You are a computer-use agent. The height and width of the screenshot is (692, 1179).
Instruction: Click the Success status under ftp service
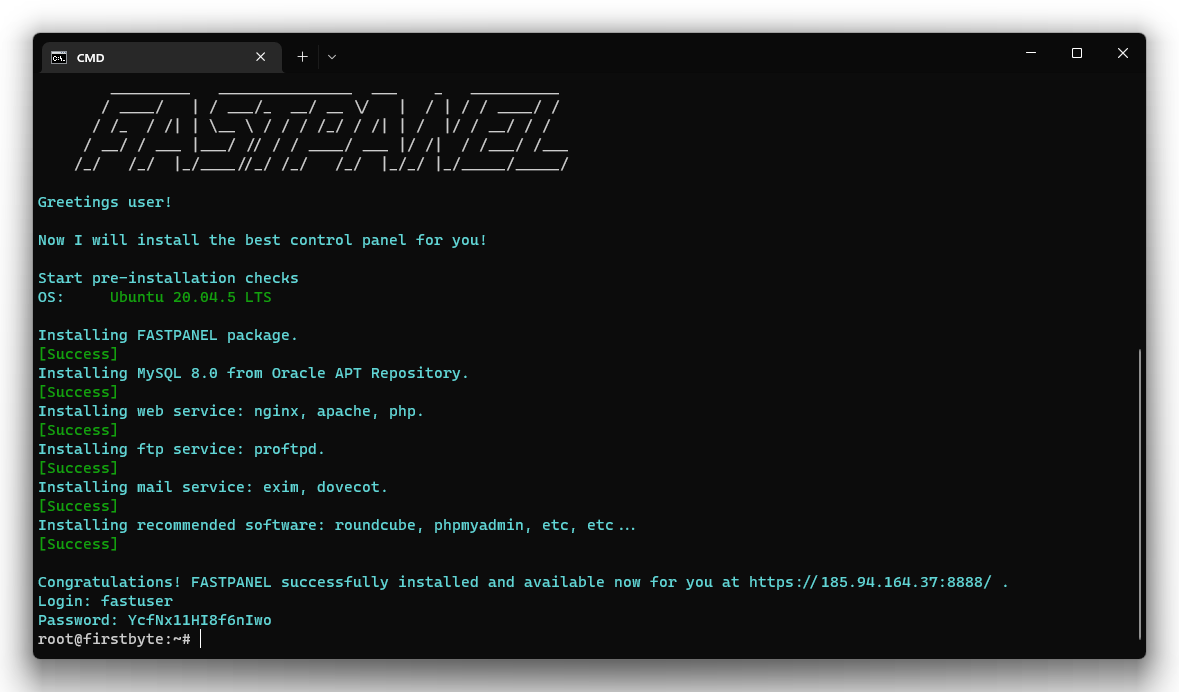tap(78, 468)
